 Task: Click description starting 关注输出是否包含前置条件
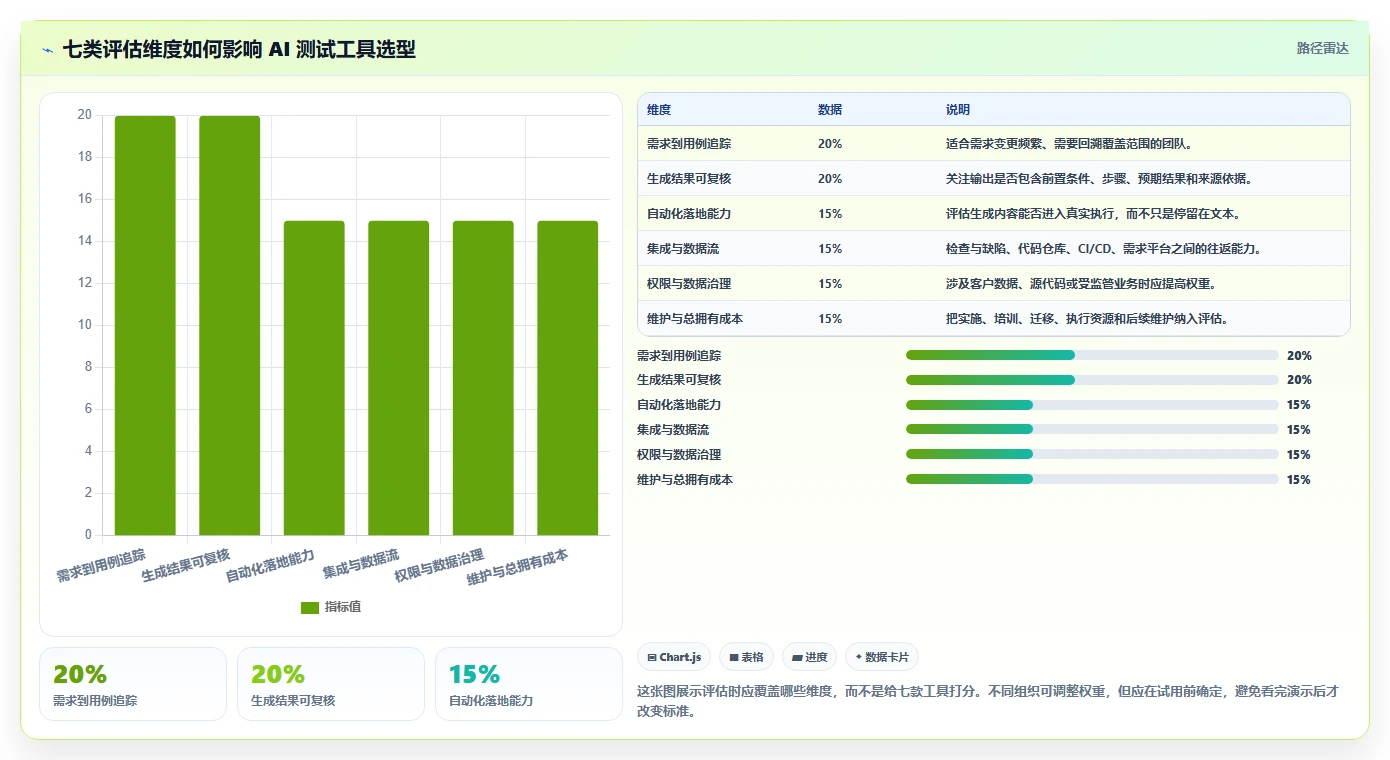click(1099, 179)
